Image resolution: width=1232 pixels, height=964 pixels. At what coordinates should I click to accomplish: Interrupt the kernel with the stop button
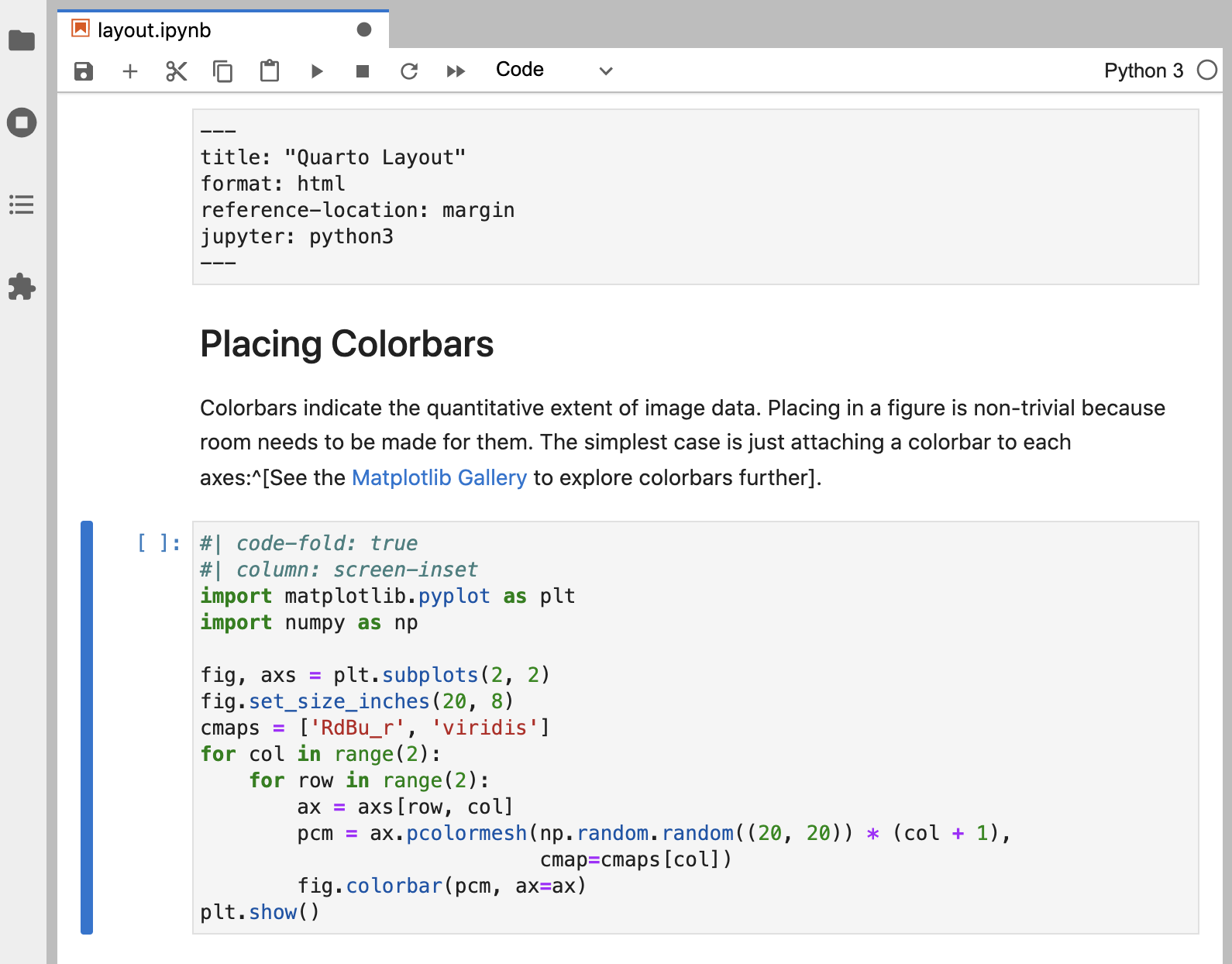(x=363, y=71)
